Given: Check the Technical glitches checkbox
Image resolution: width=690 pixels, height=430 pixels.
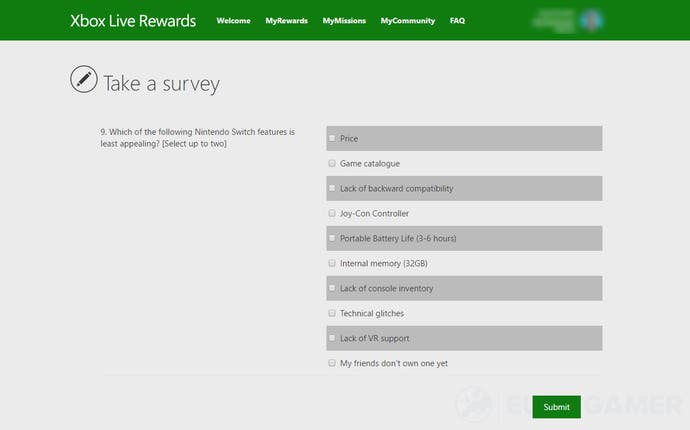Looking at the screenshot, I should (x=332, y=313).
